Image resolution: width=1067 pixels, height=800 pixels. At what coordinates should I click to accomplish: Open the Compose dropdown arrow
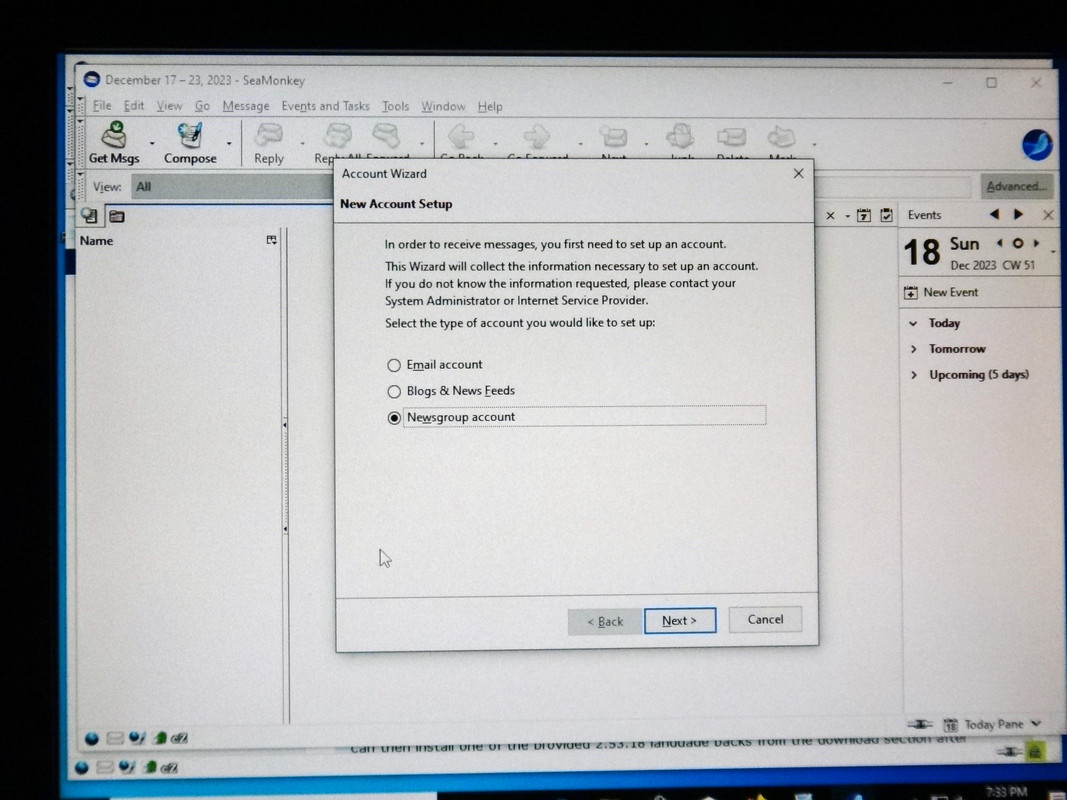click(229, 144)
